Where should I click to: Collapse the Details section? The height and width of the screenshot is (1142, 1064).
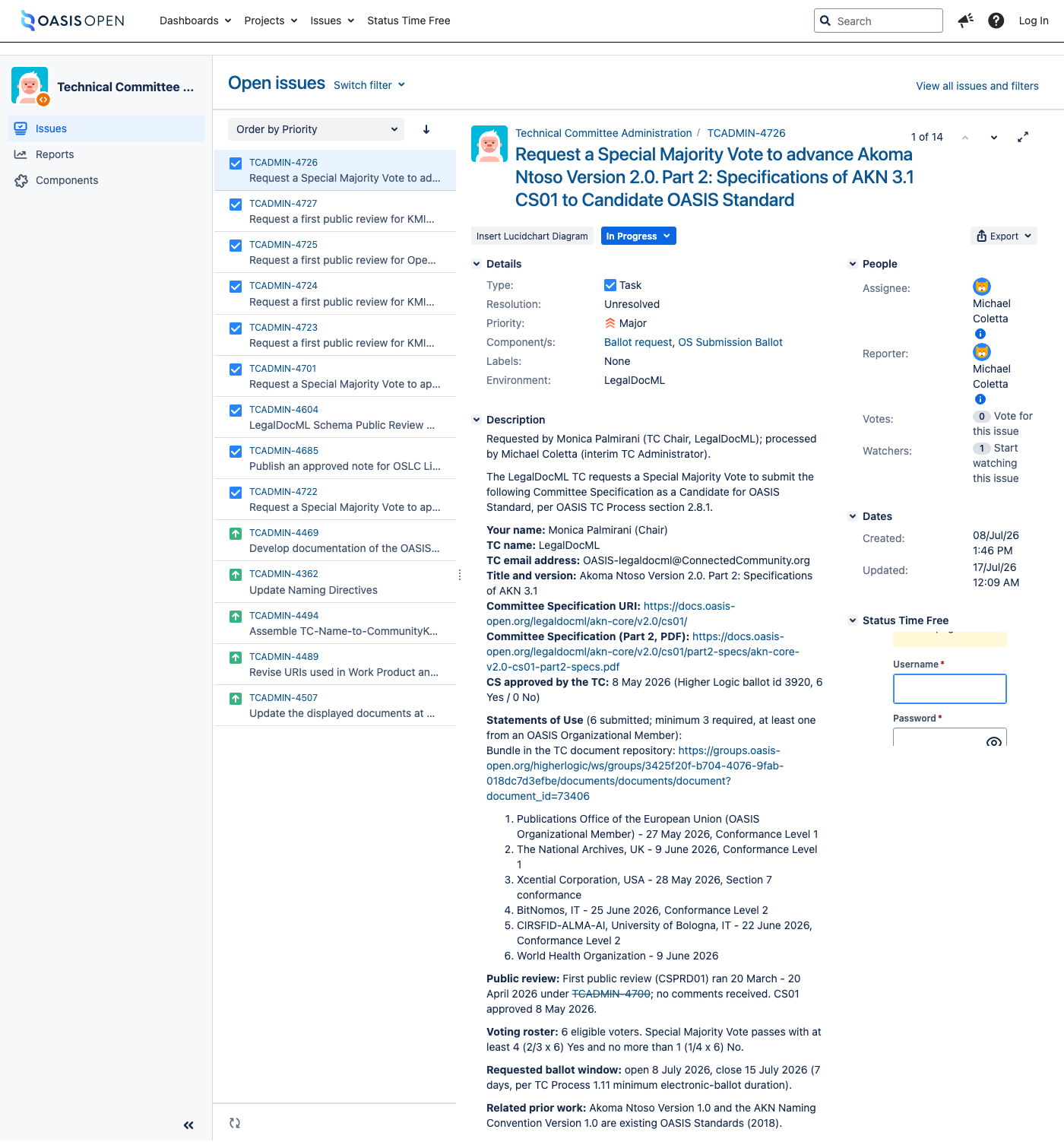pos(477,264)
